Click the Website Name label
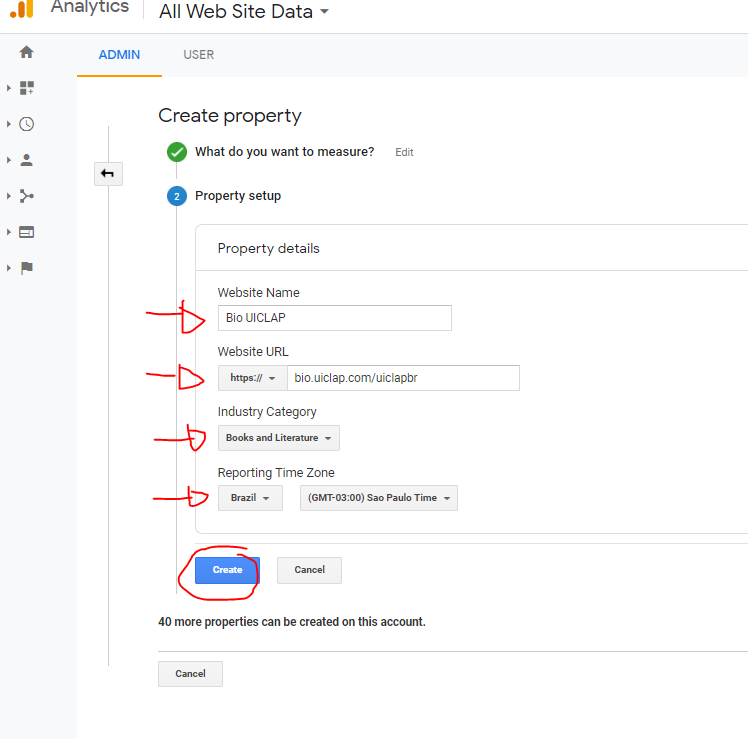Screen dimensions: 748x739 click(x=259, y=292)
